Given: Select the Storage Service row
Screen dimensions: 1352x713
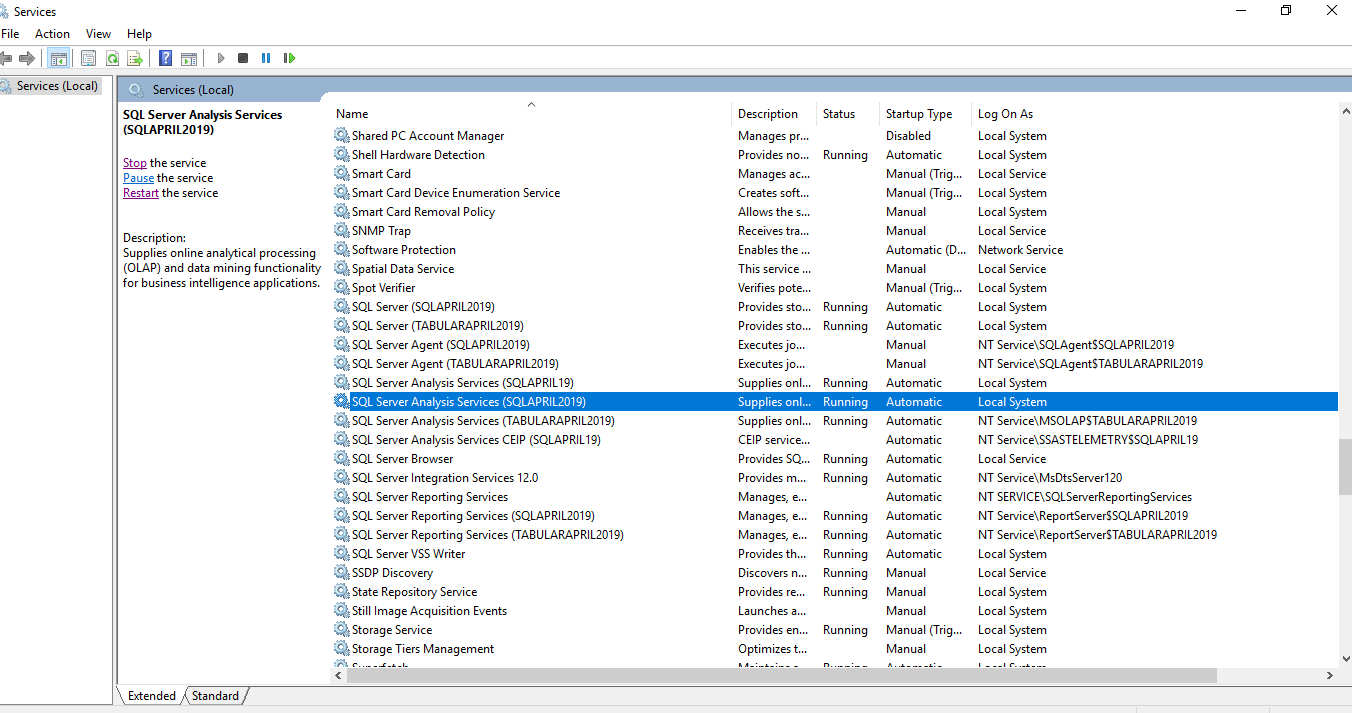Looking at the screenshot, I should [835, 630].
